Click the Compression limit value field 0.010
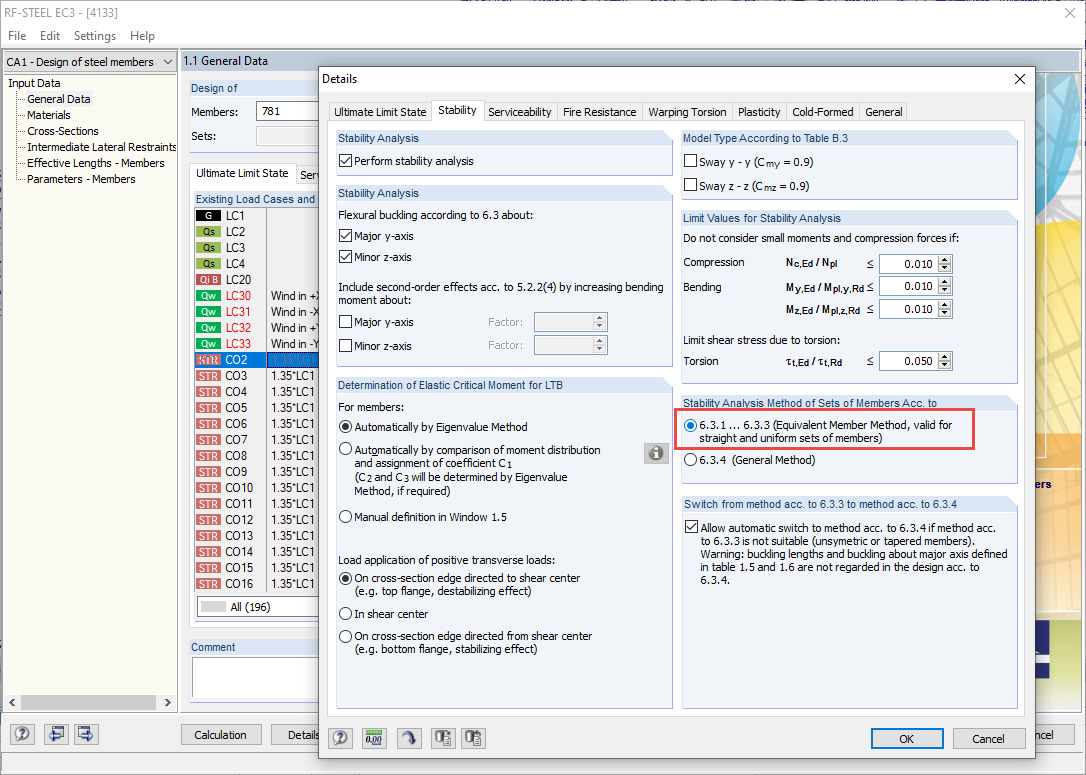 [x=909, y=264]
